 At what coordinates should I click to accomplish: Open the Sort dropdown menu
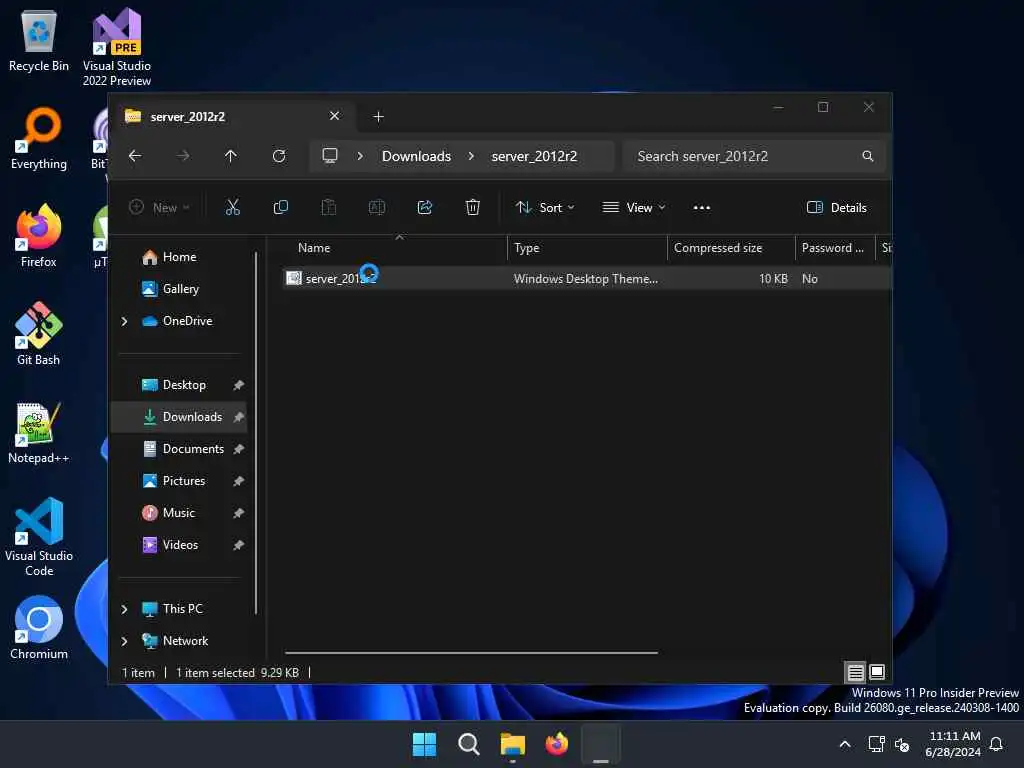[x=545, y=208]
